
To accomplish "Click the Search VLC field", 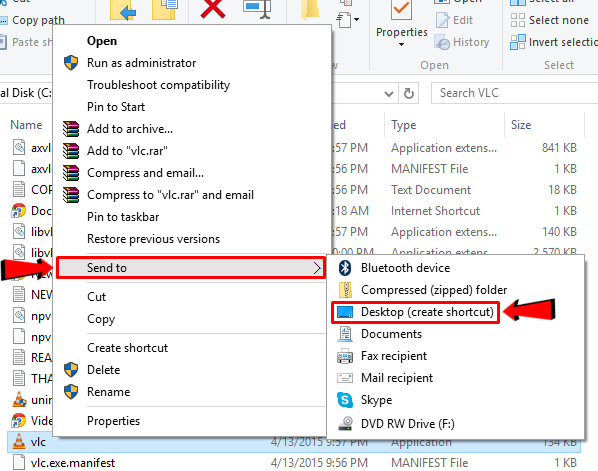I will pyautogui.click(x=514, y=93).
